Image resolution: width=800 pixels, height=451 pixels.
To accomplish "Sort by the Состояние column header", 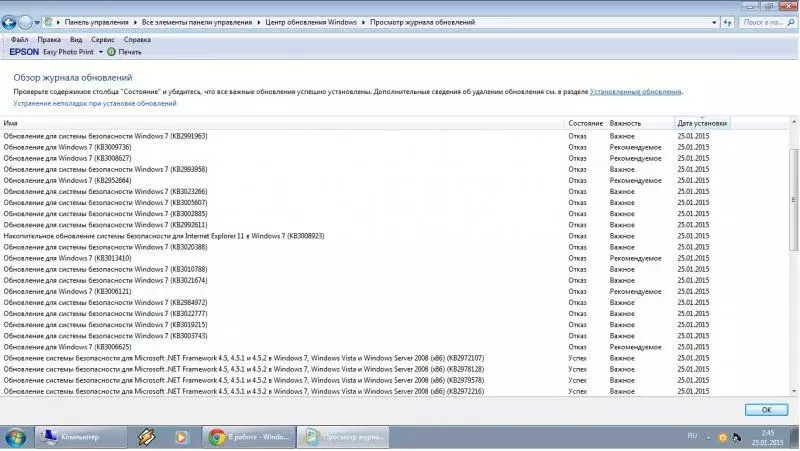I will point(586,123).
